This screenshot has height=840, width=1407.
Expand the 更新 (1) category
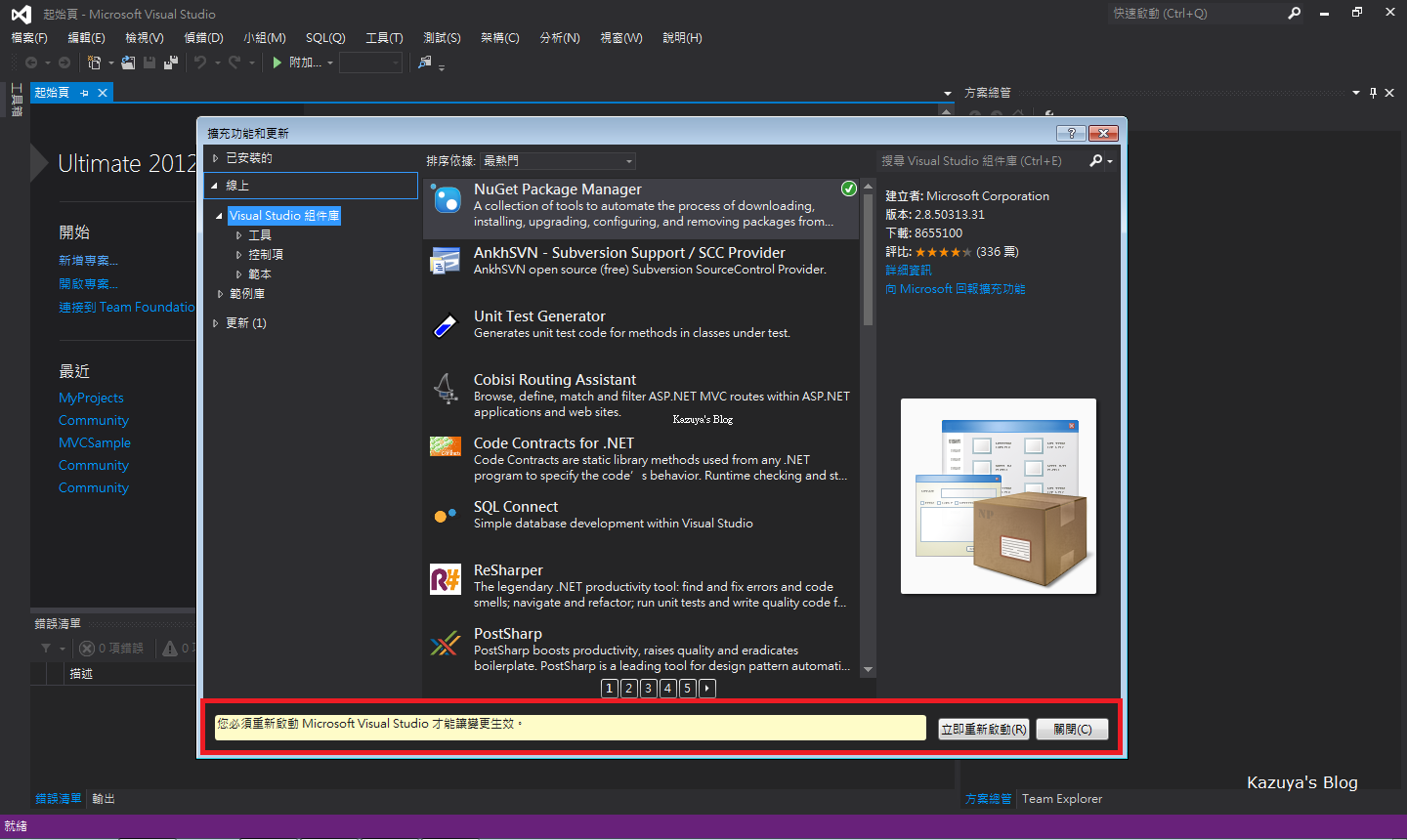[216, 323]
